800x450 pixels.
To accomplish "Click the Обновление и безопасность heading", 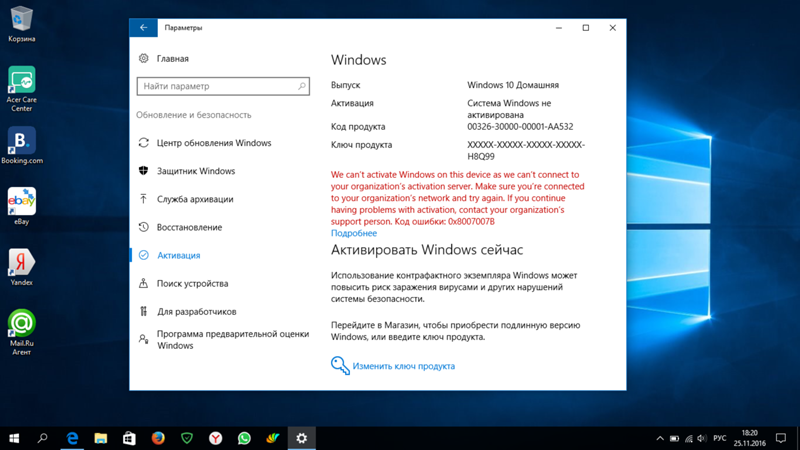I will (193, 115).
